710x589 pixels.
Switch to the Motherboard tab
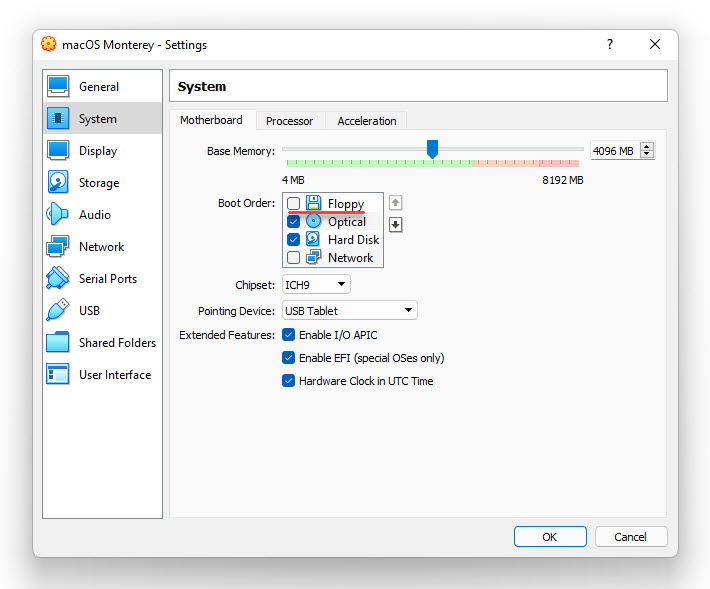coord(211,120)
